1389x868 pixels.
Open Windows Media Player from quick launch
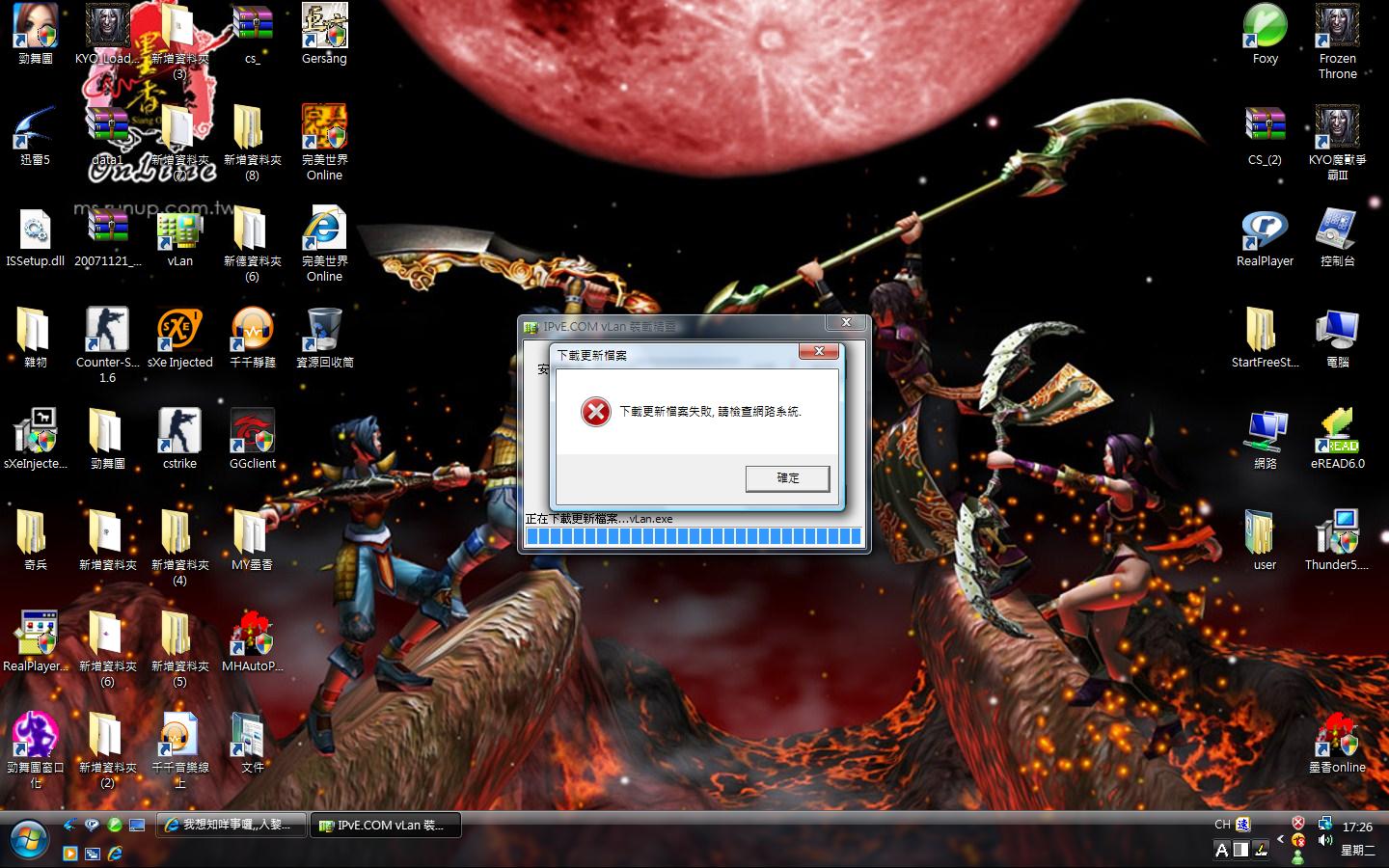click(x=69, y=853)
